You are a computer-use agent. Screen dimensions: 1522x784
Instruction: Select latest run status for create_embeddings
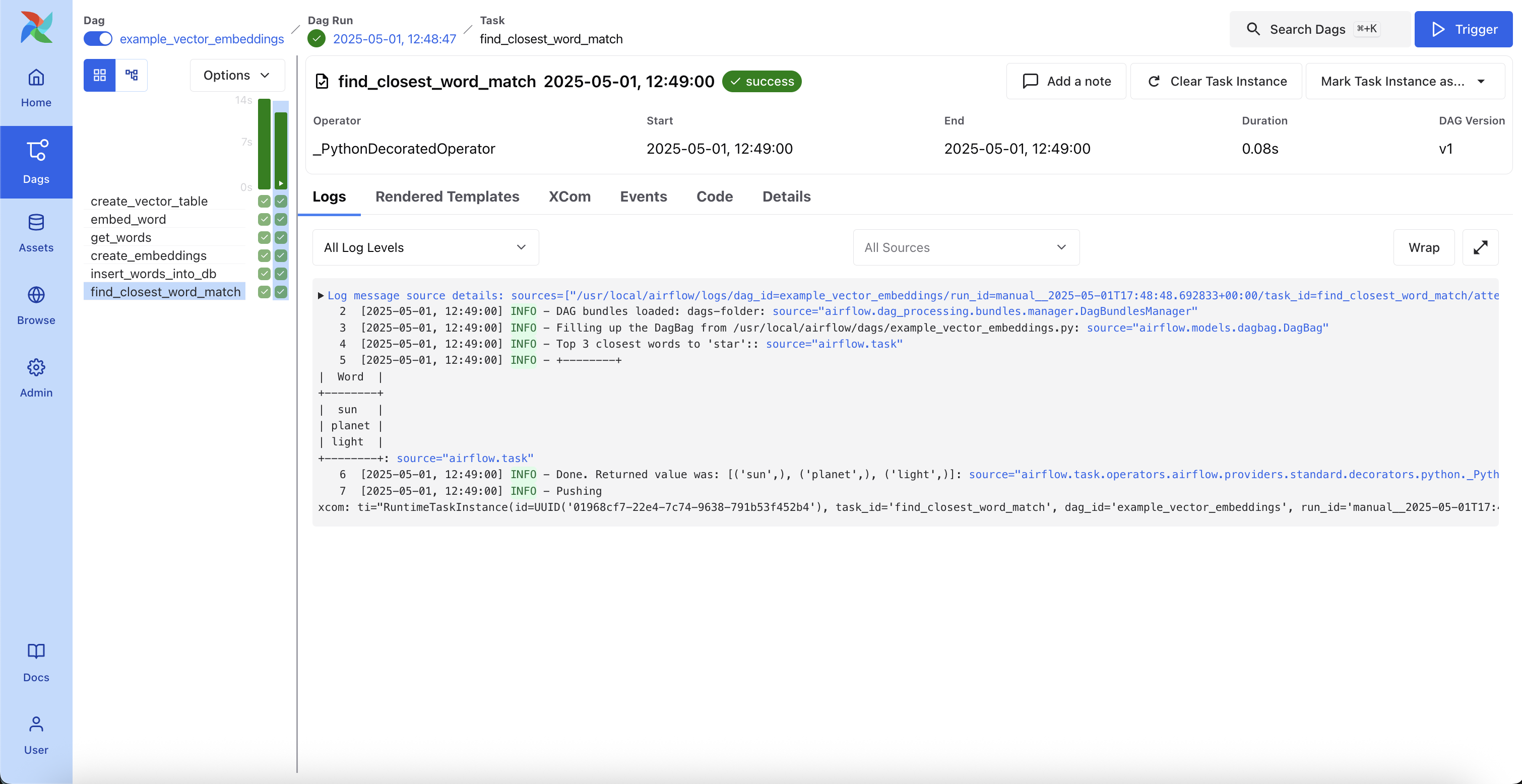pos(281,255)
